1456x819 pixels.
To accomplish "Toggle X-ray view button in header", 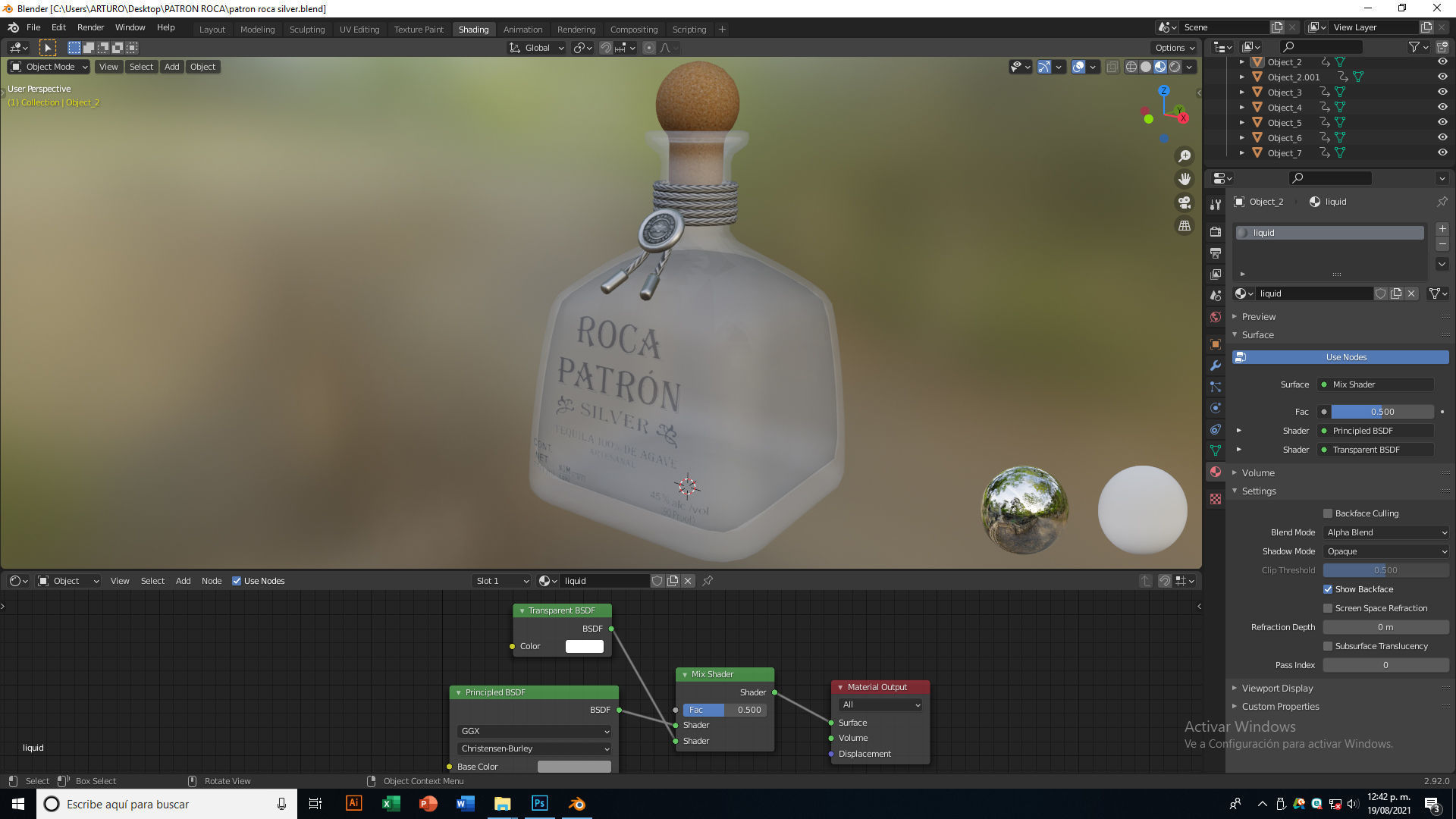I will click(x=1112, y=67).
